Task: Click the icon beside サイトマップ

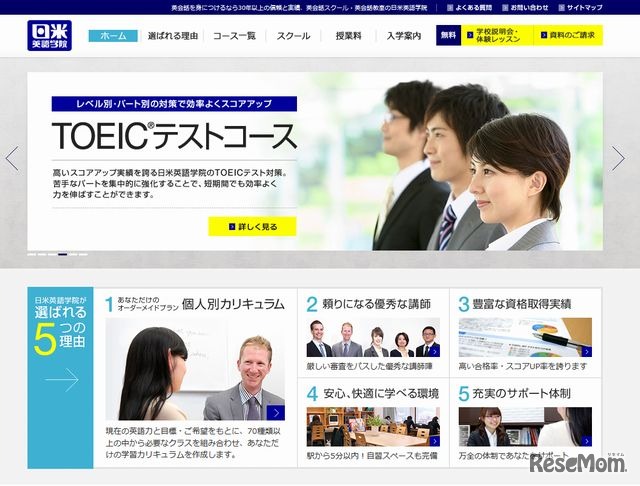Action: tap(562, 7)
